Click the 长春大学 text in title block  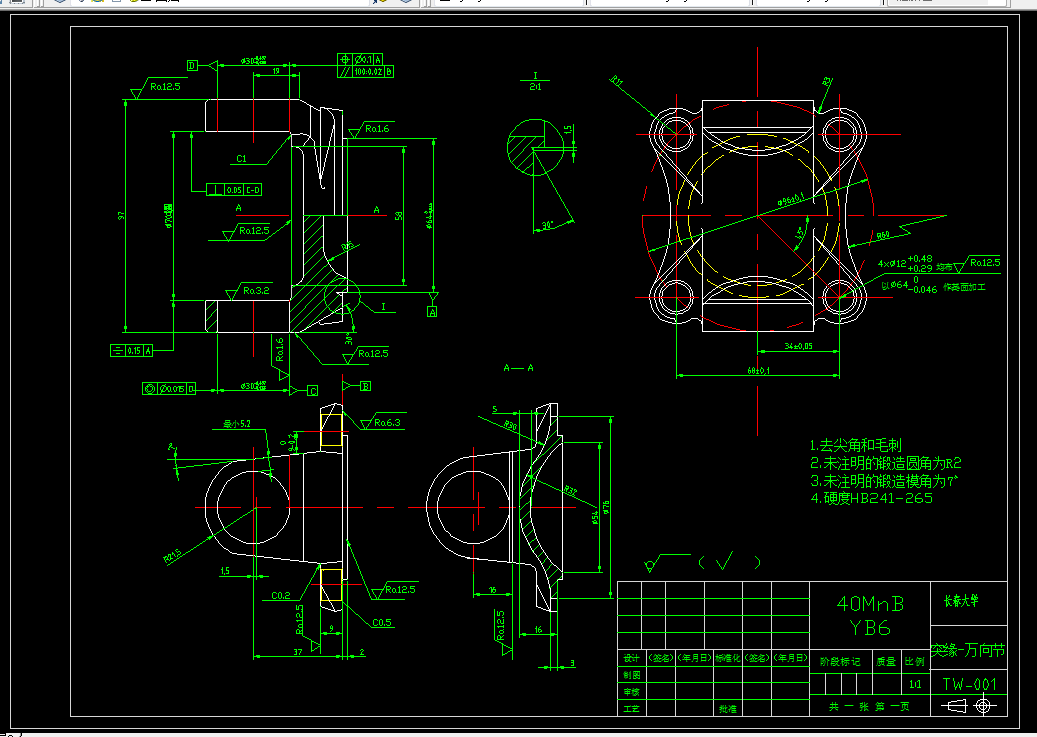click(961, 601)
